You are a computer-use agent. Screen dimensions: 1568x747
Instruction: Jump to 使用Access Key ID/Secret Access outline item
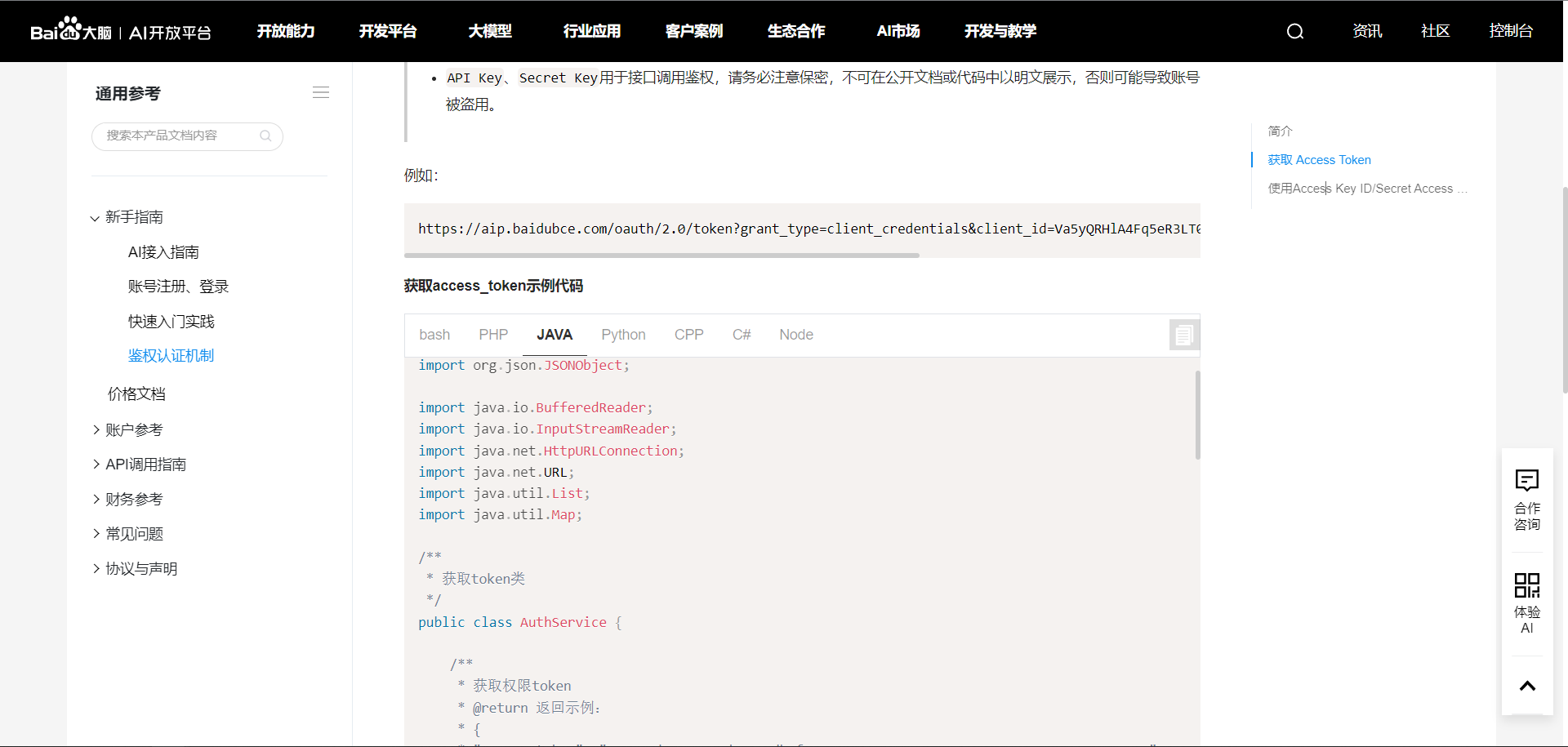(x=1368, y=189)
